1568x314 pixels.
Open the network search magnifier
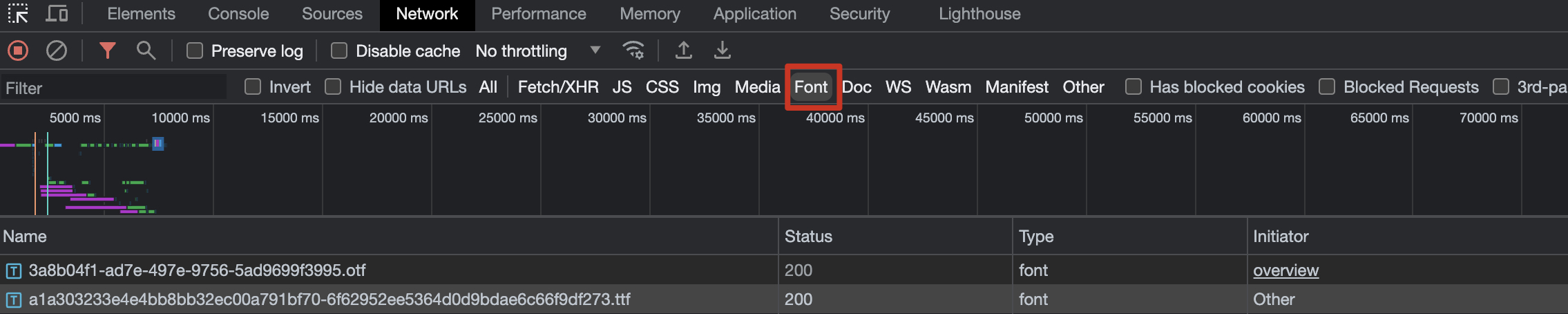pyautogui.click(x=146, y=50)
